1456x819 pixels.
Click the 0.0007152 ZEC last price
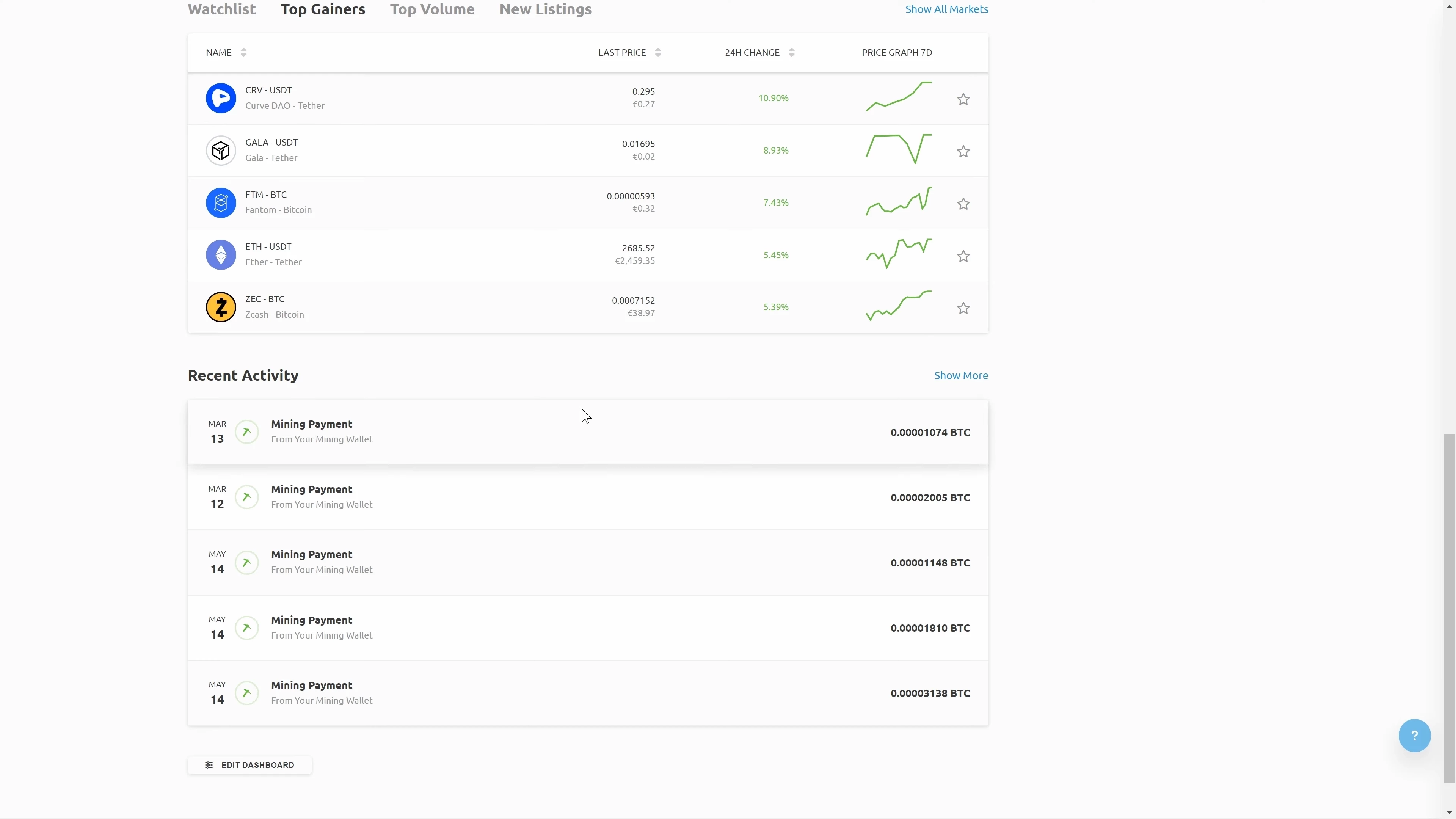point(633,301)
